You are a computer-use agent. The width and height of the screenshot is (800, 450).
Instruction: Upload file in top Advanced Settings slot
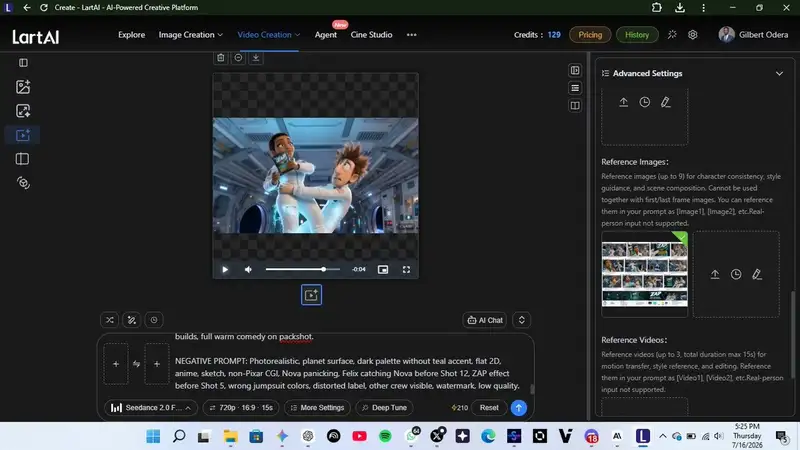(623, 102)
